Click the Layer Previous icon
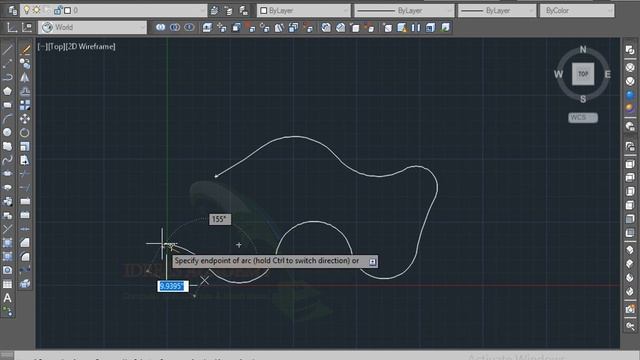This screenshot has height=360, width=640. coord(229,10)
